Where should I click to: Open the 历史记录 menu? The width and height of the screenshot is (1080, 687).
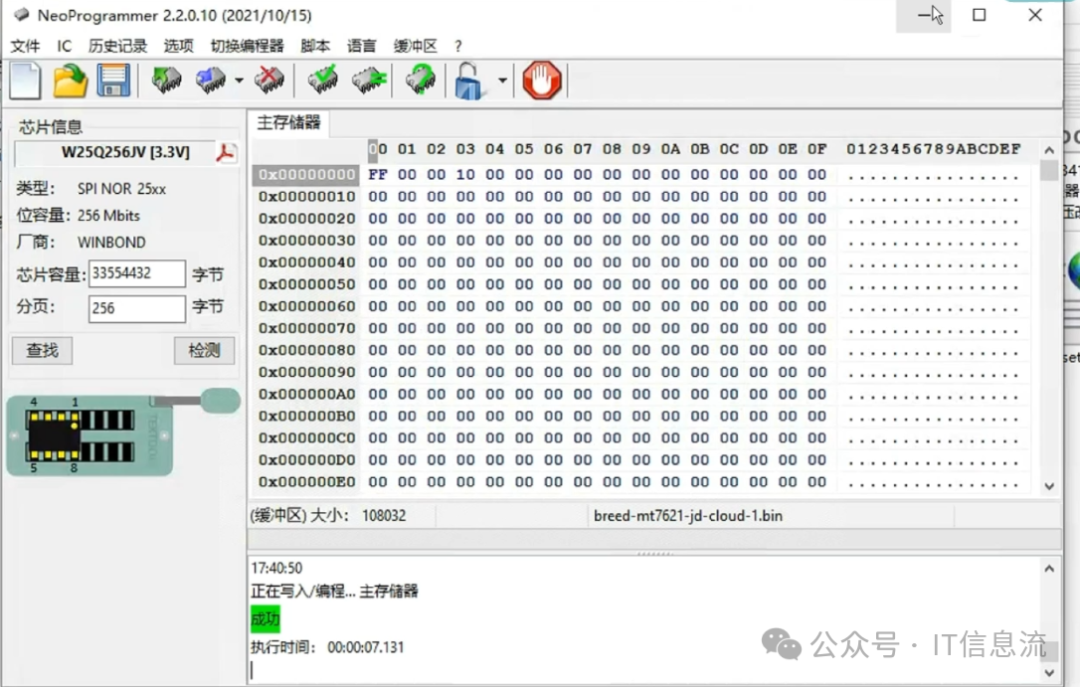click(118, 46)
